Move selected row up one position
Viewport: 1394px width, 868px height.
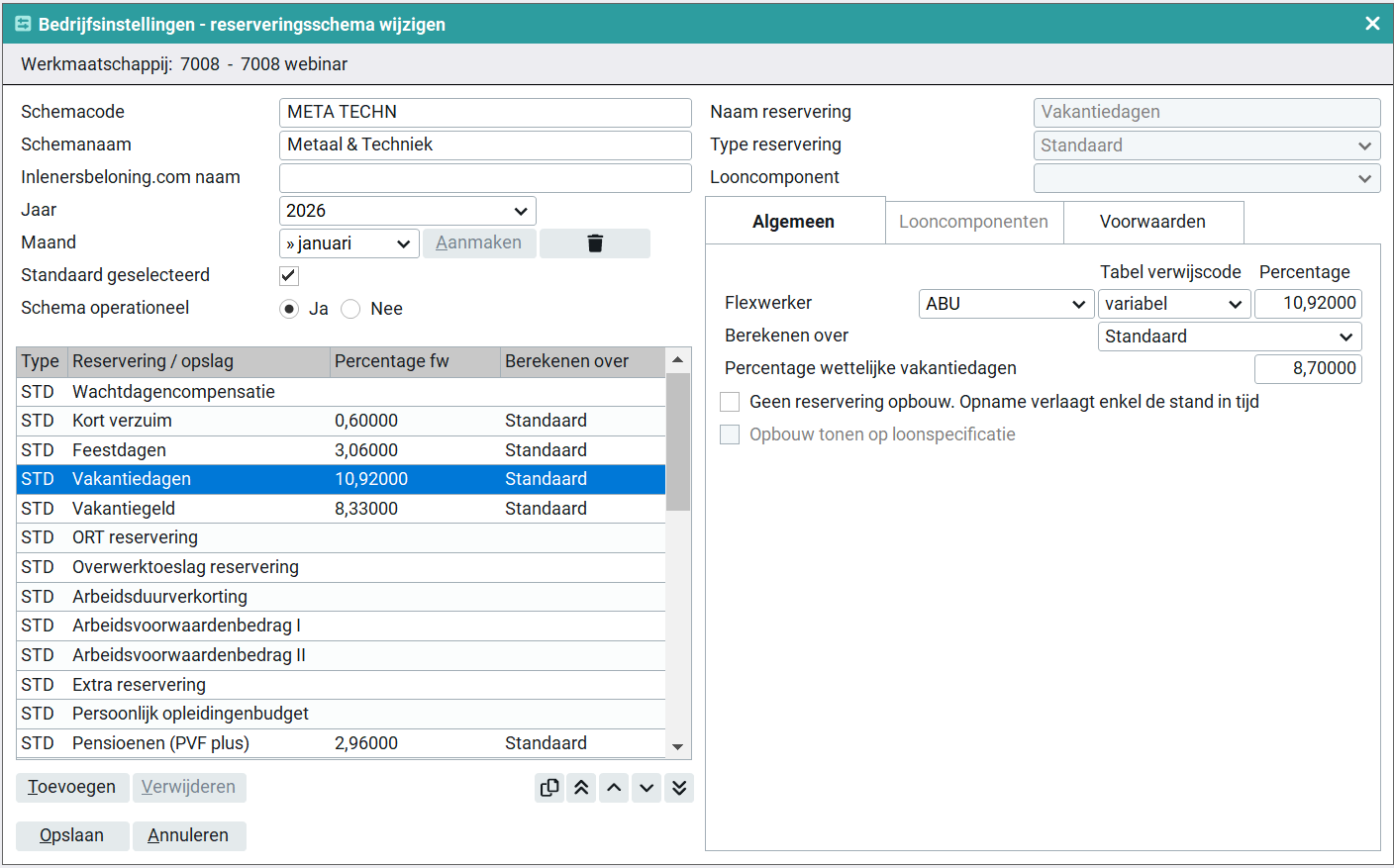click(x=614, y=788)
